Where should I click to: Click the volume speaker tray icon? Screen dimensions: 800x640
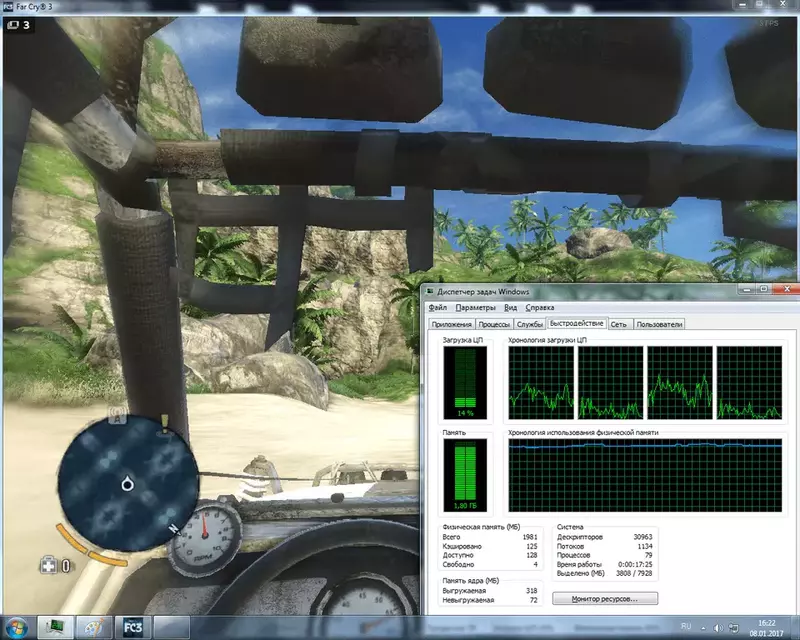[x=718, y=628]
